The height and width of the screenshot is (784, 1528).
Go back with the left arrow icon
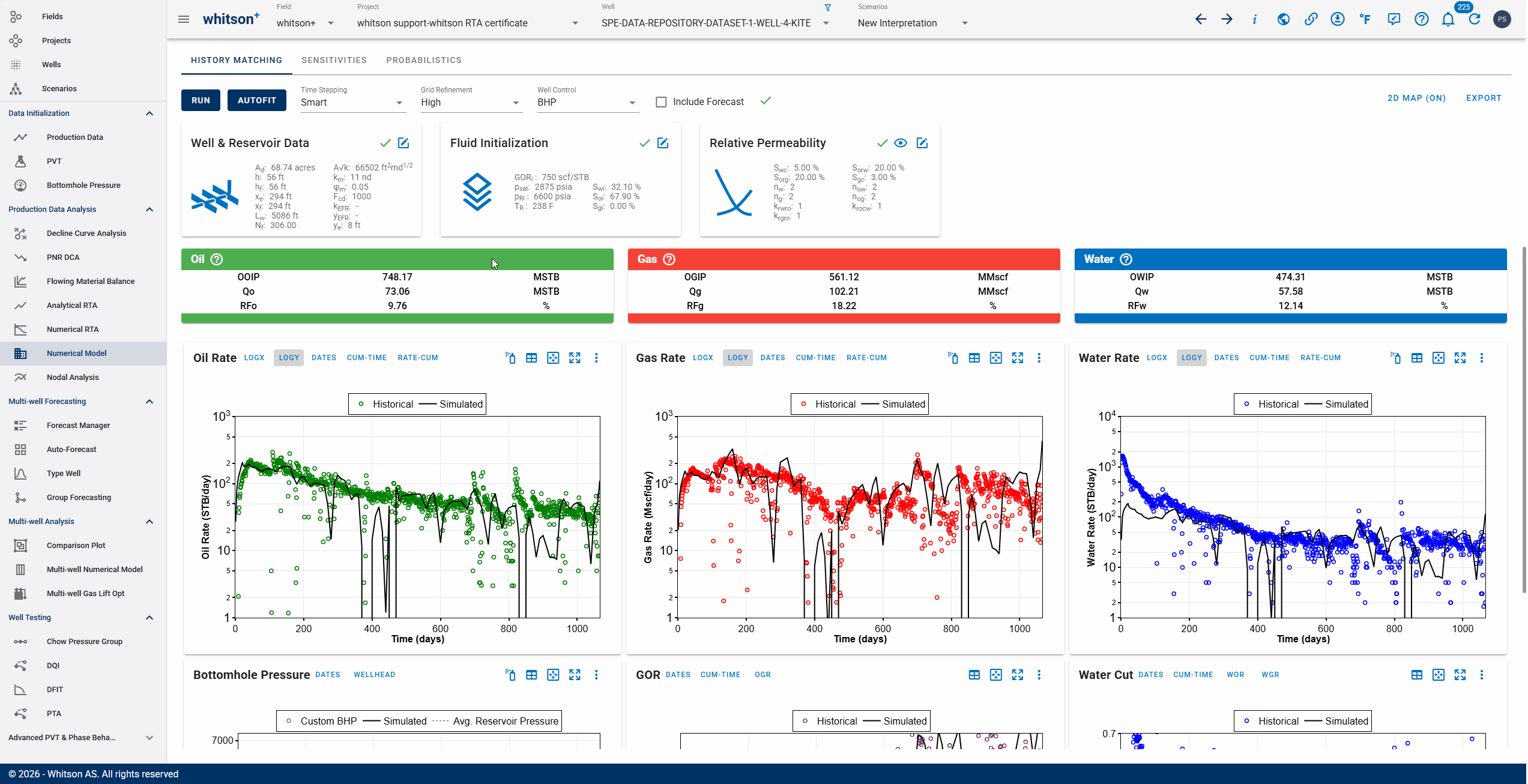click(1201, 19)
